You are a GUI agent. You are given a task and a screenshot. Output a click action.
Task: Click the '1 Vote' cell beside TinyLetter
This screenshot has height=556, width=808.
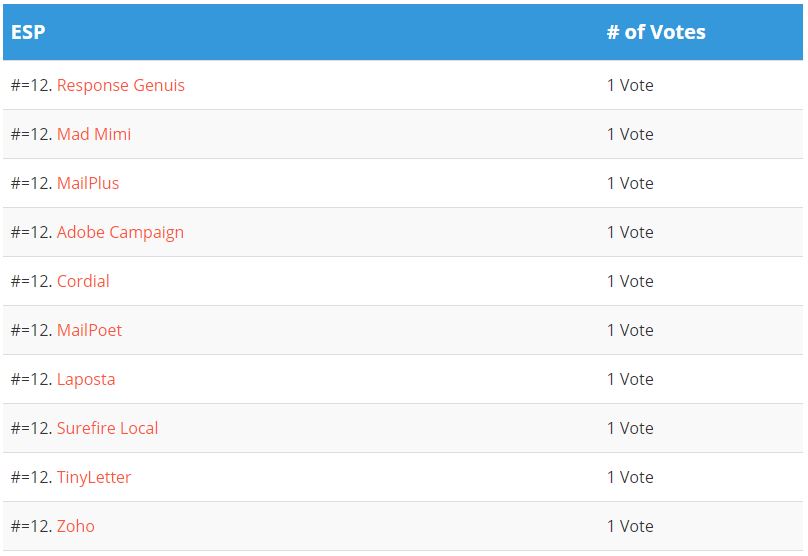coord(630,477)
